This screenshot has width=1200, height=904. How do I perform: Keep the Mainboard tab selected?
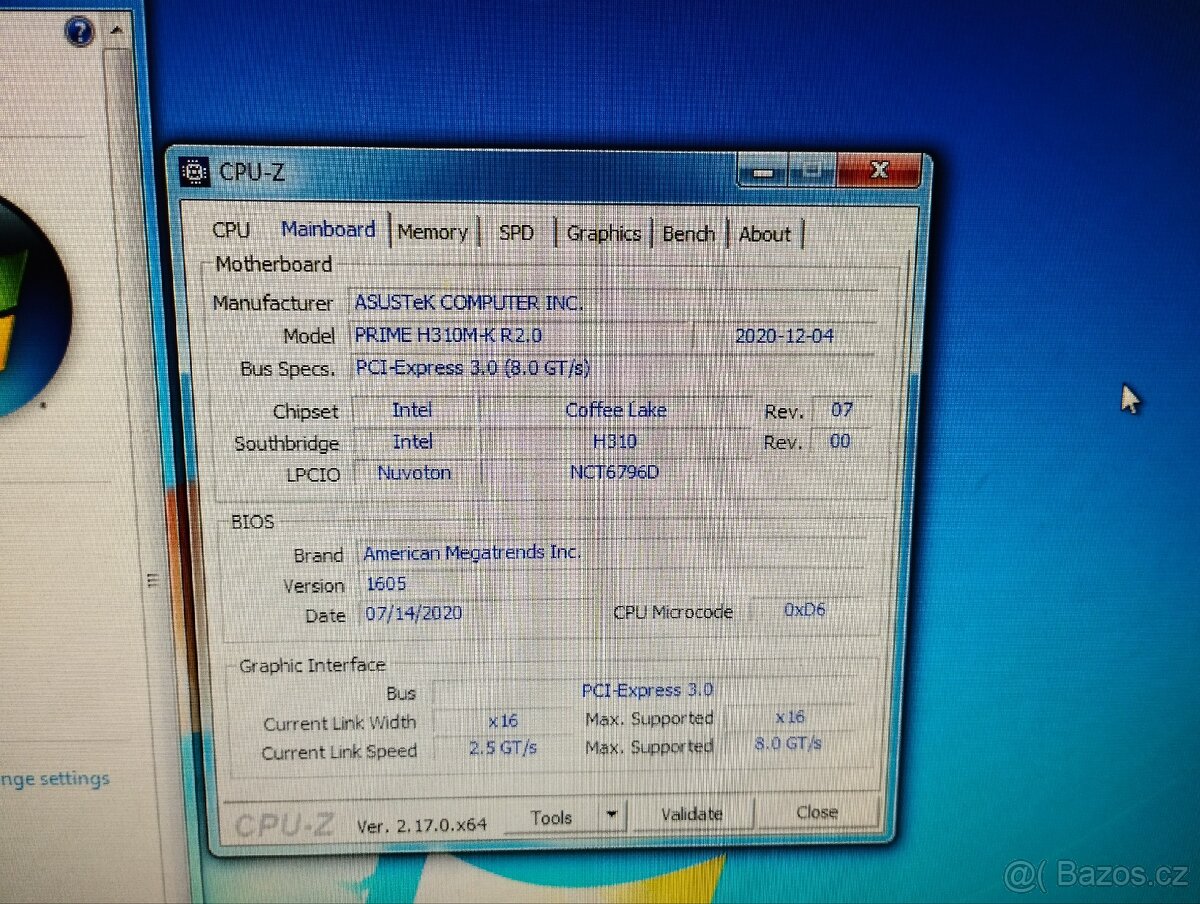point(328,229)
